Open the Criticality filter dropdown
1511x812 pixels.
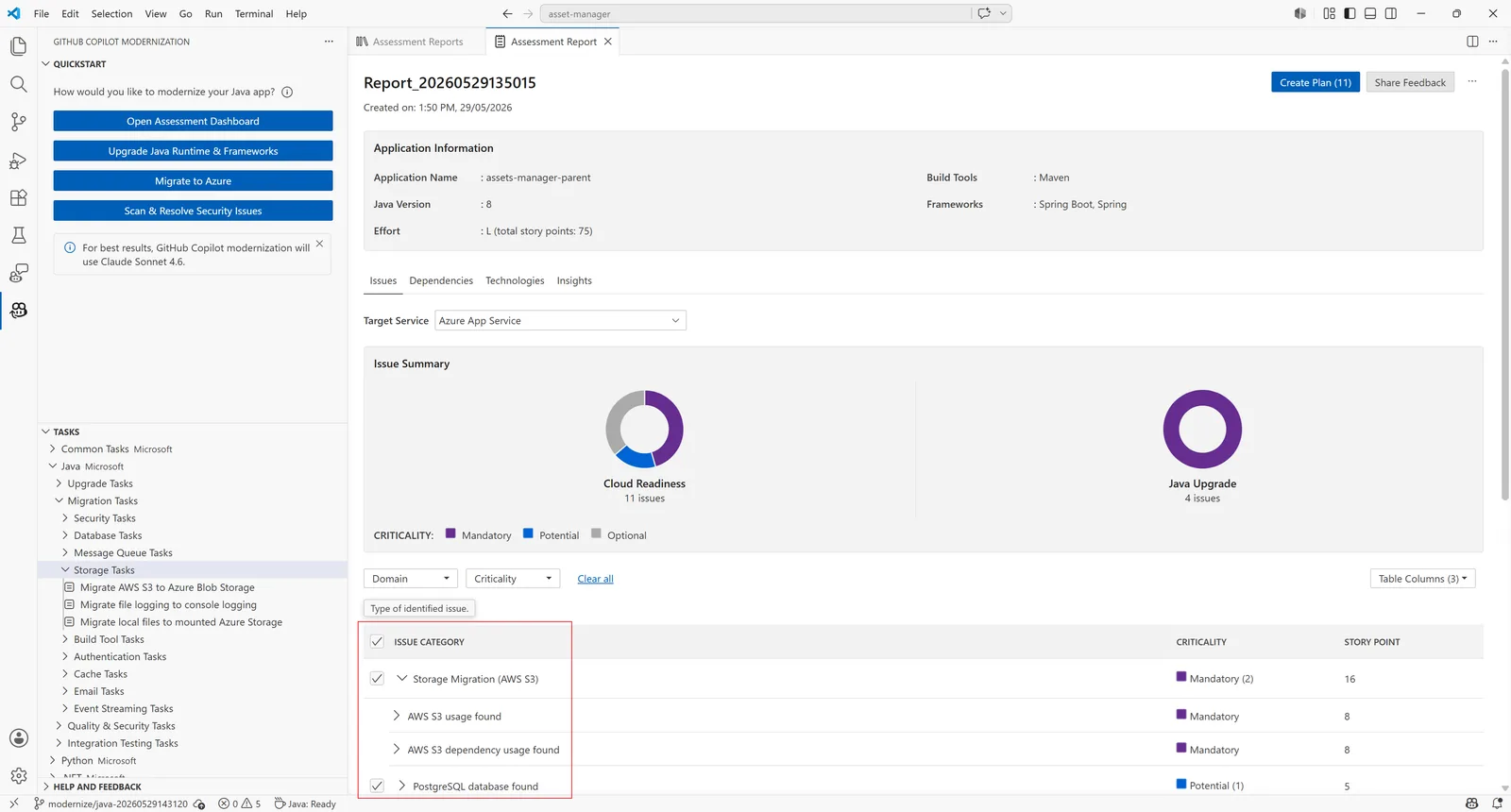click(x=513, y=579)
